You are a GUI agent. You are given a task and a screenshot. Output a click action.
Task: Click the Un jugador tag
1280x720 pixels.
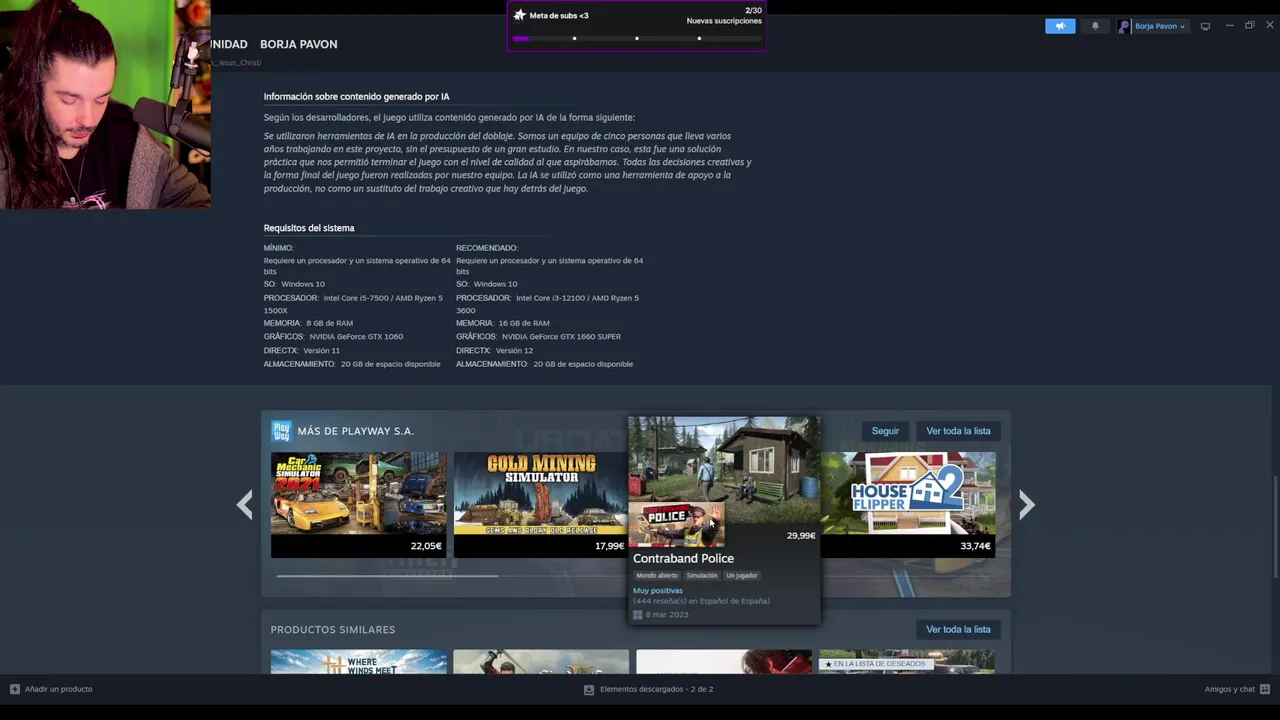742,575
